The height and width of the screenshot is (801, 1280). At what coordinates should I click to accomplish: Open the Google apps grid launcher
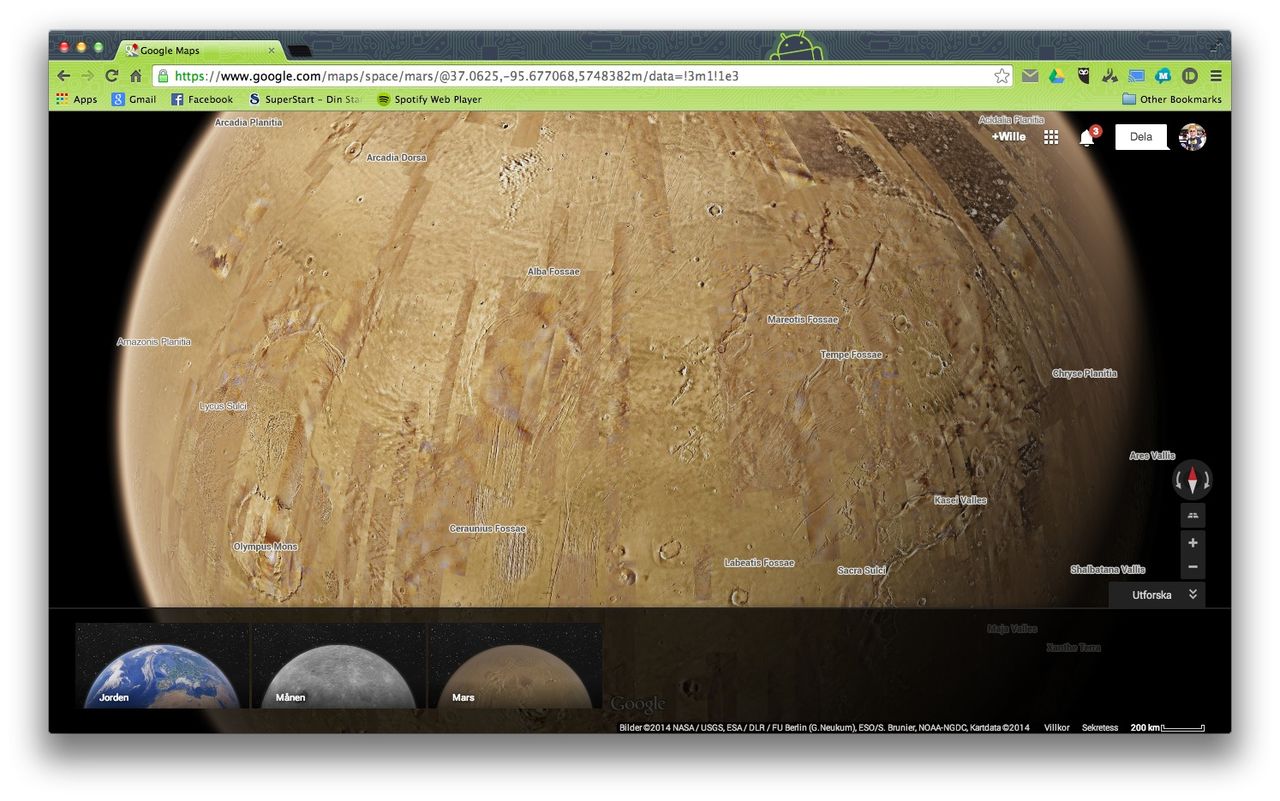(x=1051, y=136)
